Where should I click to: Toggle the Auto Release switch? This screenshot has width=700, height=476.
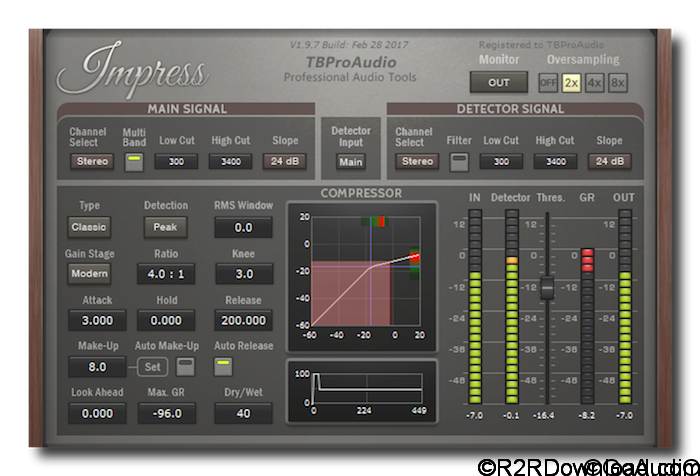[x=223, y=366]
